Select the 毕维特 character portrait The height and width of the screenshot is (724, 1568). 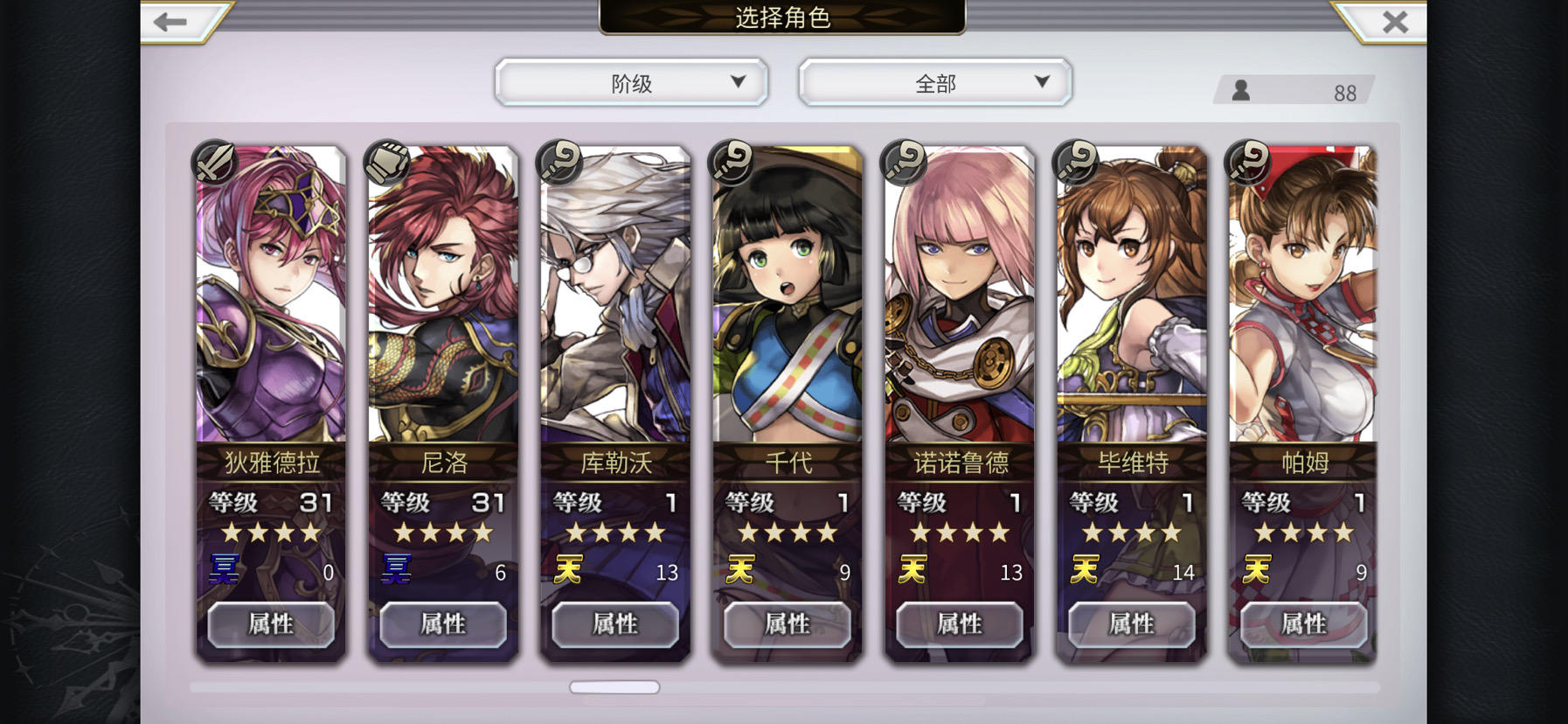click(x=1132, y=295)
